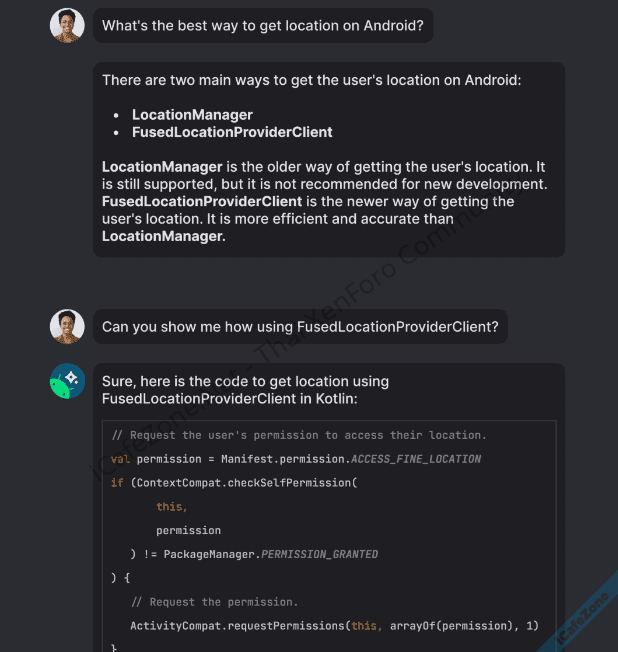Screen dimensions: 618x652
Task: Click ACCESS_FINE_LOCATION in the code
Action: [415, 459]
